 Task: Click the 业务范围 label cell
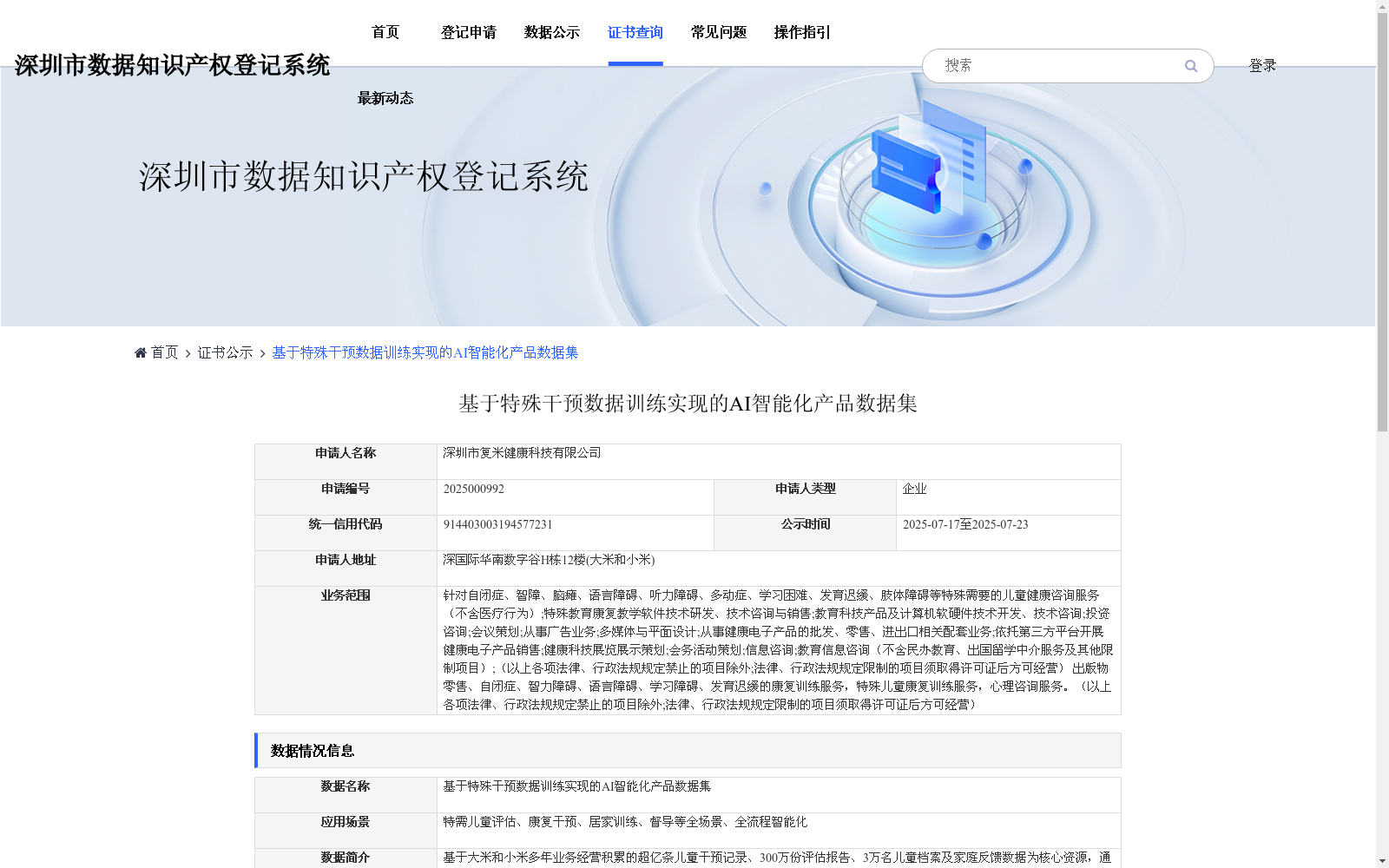pyautogui.click(x=346, y=650)
